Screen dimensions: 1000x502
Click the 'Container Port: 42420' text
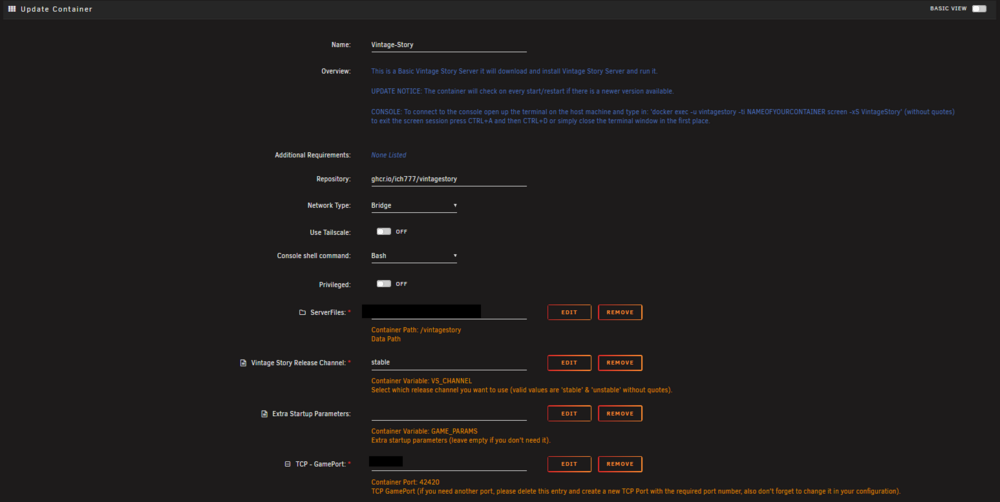coord(405,482)
